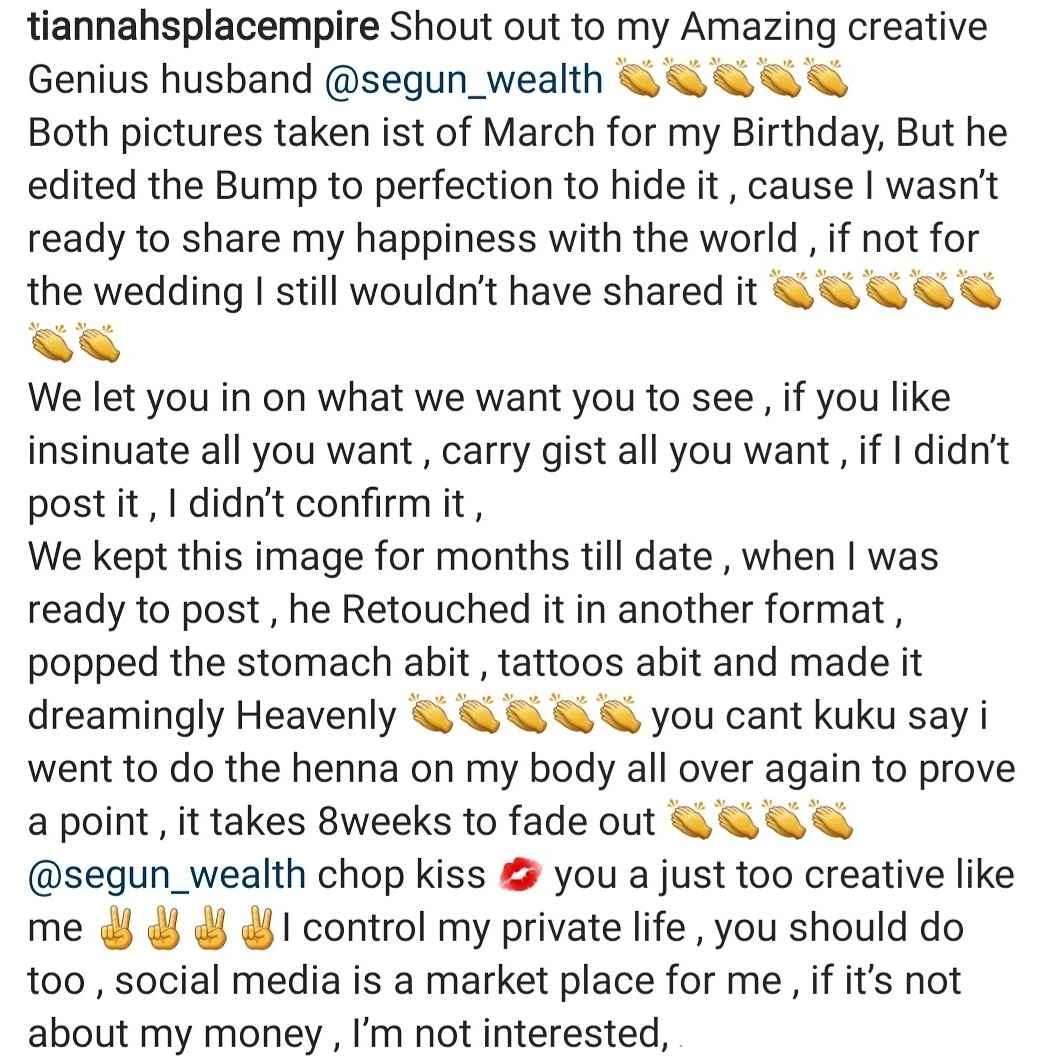Click clapping emoji after 'fade out'

pyautogui.click(x=690, y=820)
